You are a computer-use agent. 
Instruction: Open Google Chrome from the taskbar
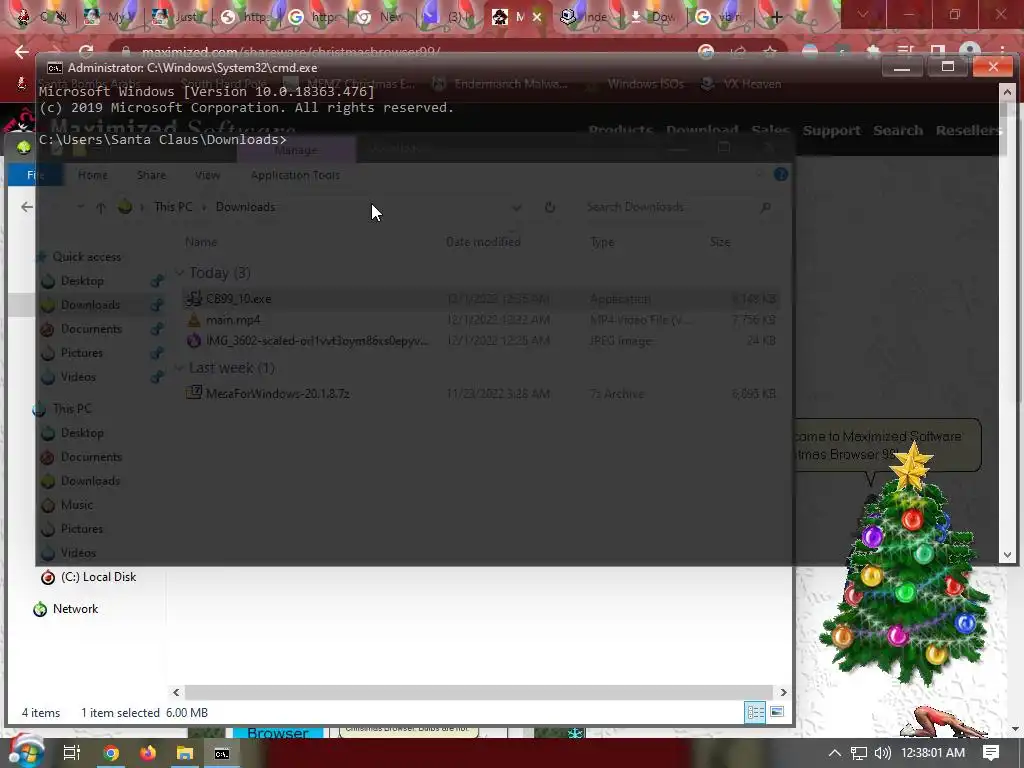pos(111,753)
